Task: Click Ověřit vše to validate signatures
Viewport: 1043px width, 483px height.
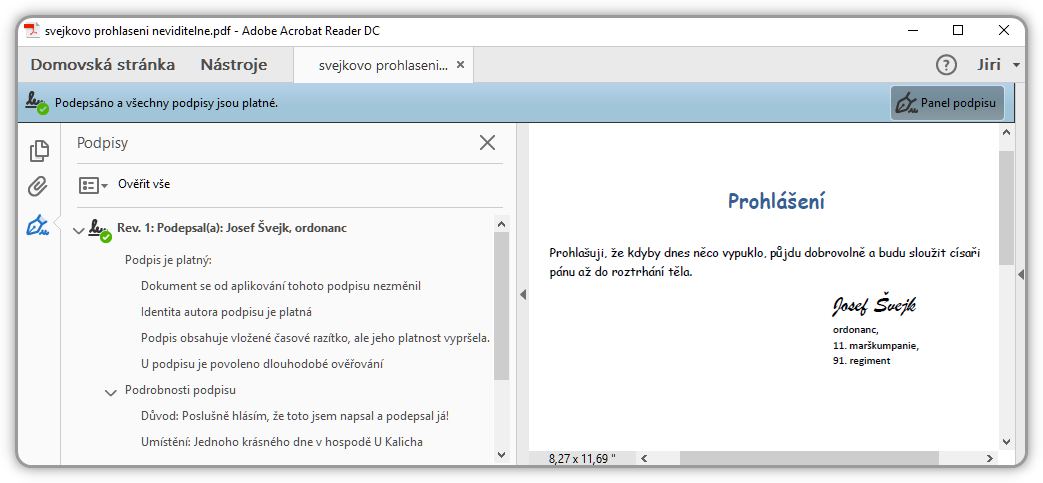Action: coord(144,184)
